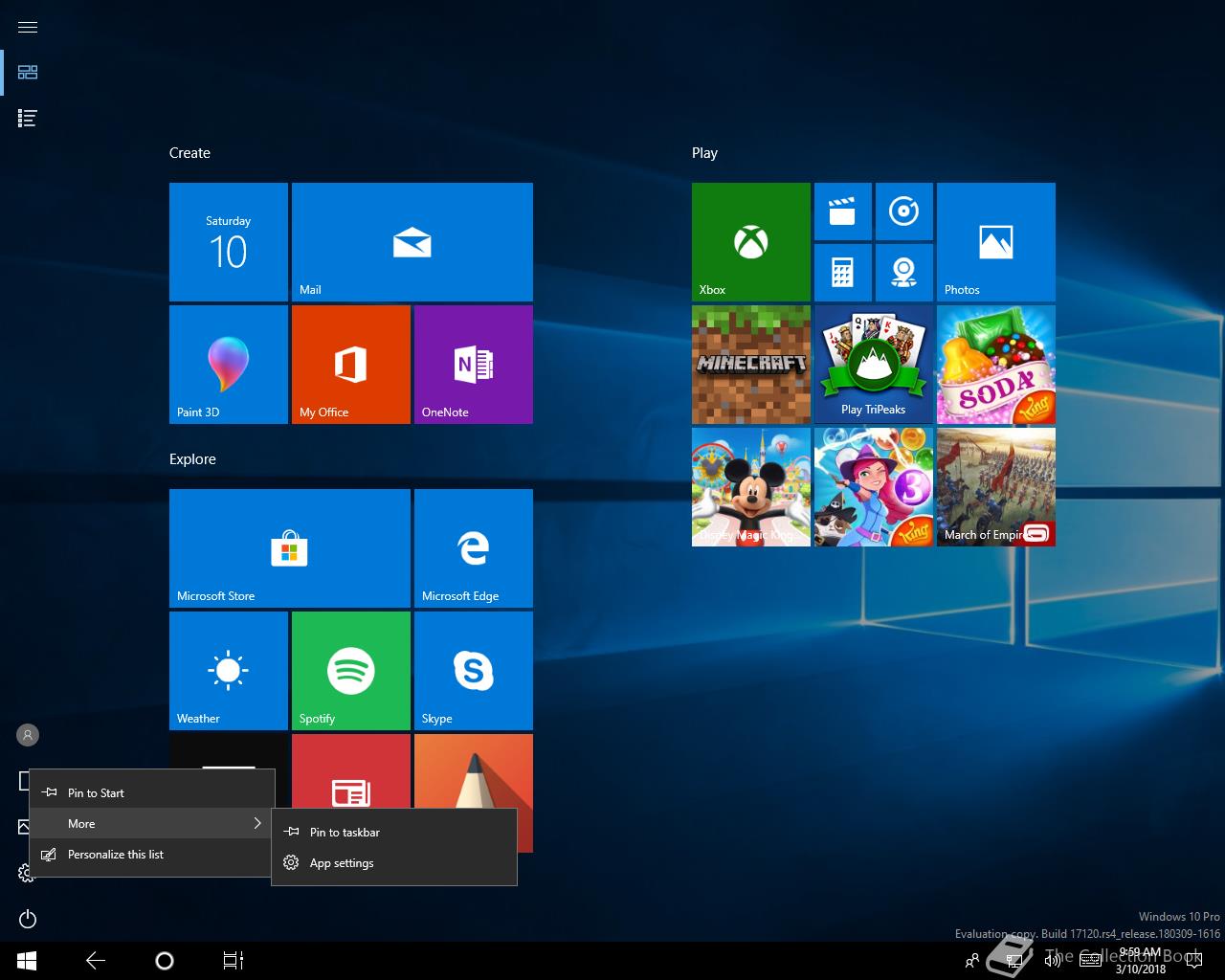Launch the Candy Crush Soda tile
This screenshot has width=1225, height=980.
coord(996,365)
